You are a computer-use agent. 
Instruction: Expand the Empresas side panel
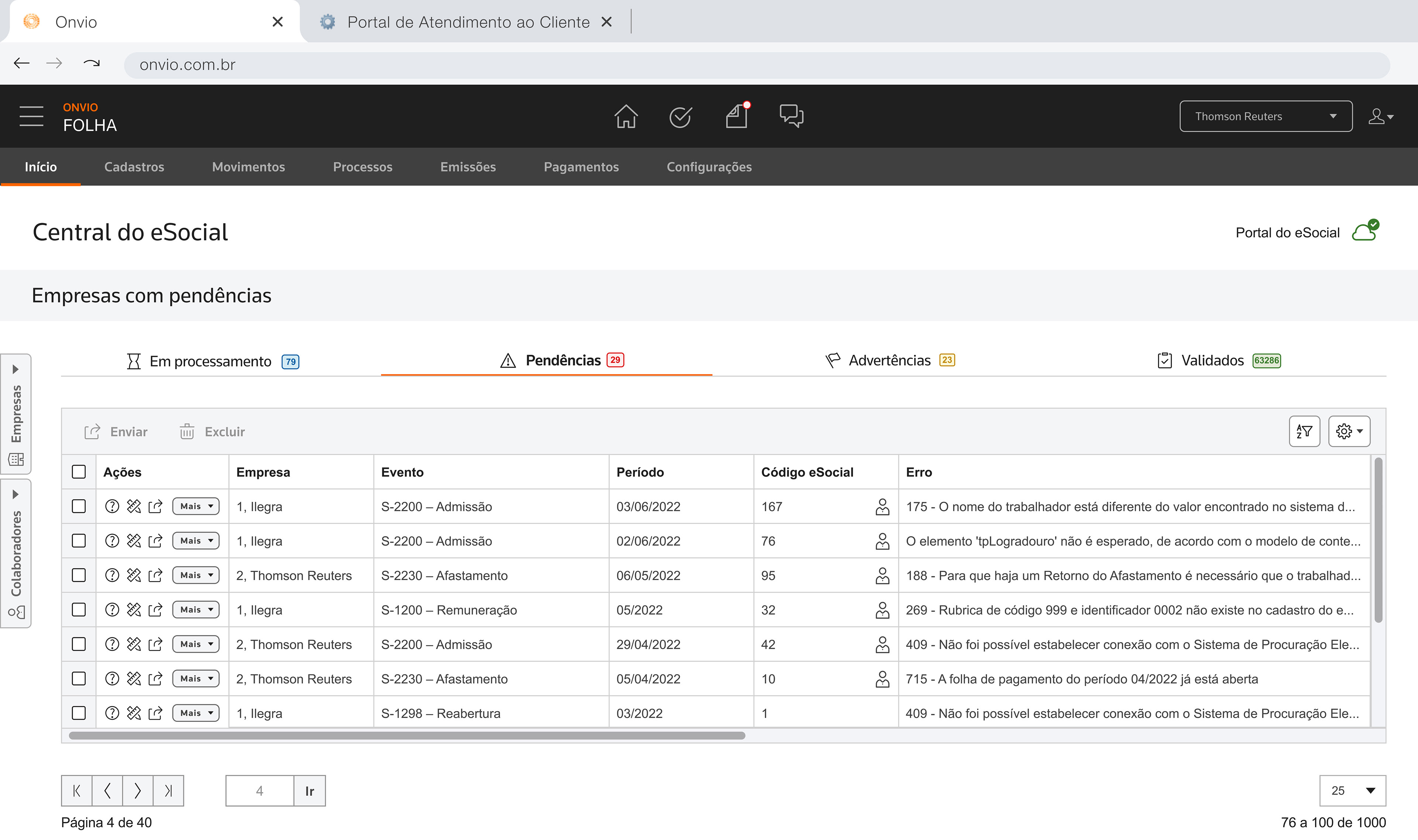click(16, 414)
